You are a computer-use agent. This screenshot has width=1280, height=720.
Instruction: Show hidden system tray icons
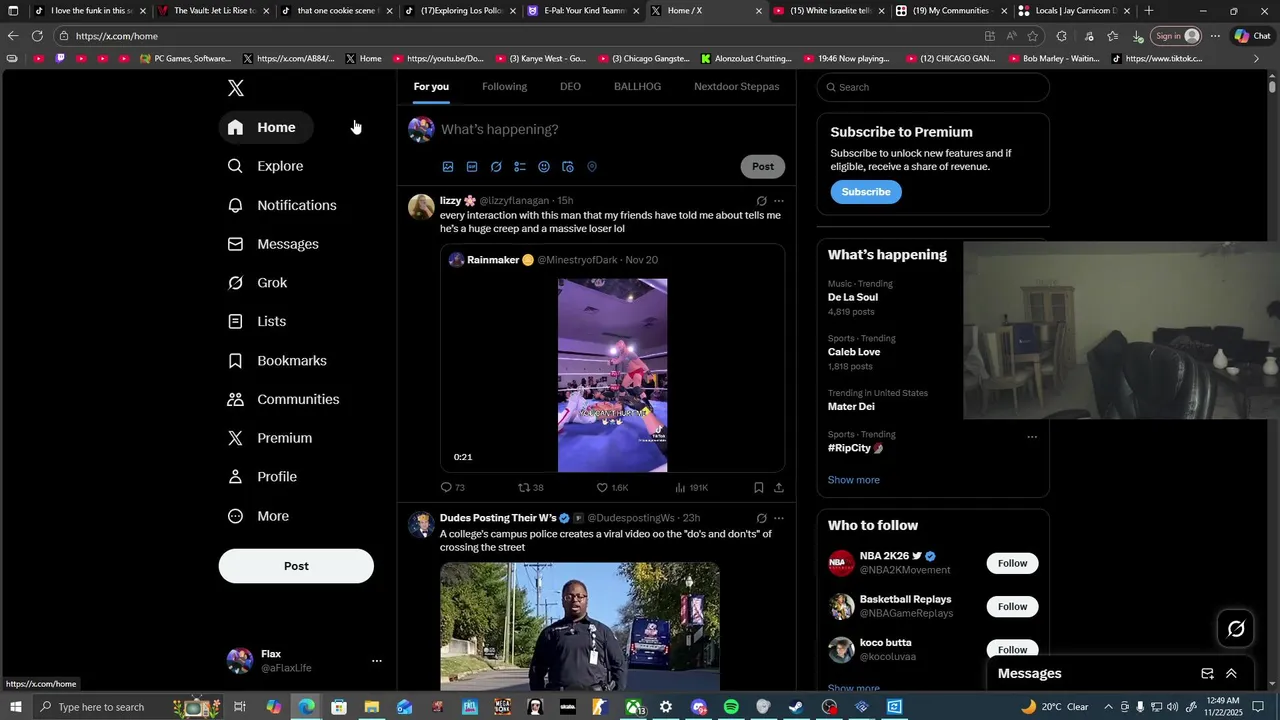click(x=1108, y=707)
